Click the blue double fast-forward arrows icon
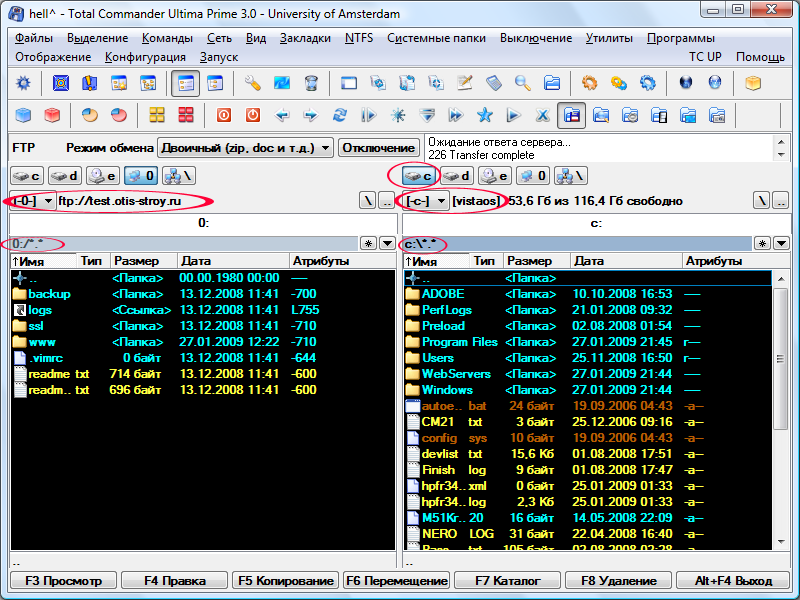The width and height of the screenshot is (800, 600). pos(456,115)
